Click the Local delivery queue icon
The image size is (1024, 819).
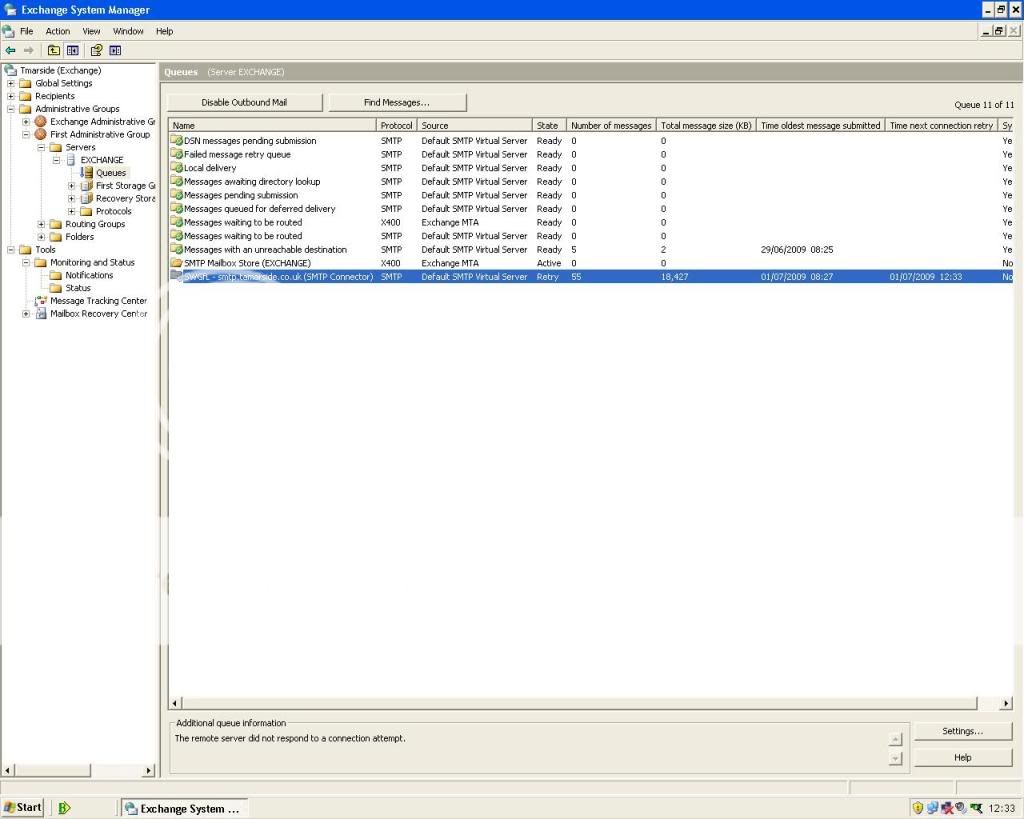click(176, 168)
